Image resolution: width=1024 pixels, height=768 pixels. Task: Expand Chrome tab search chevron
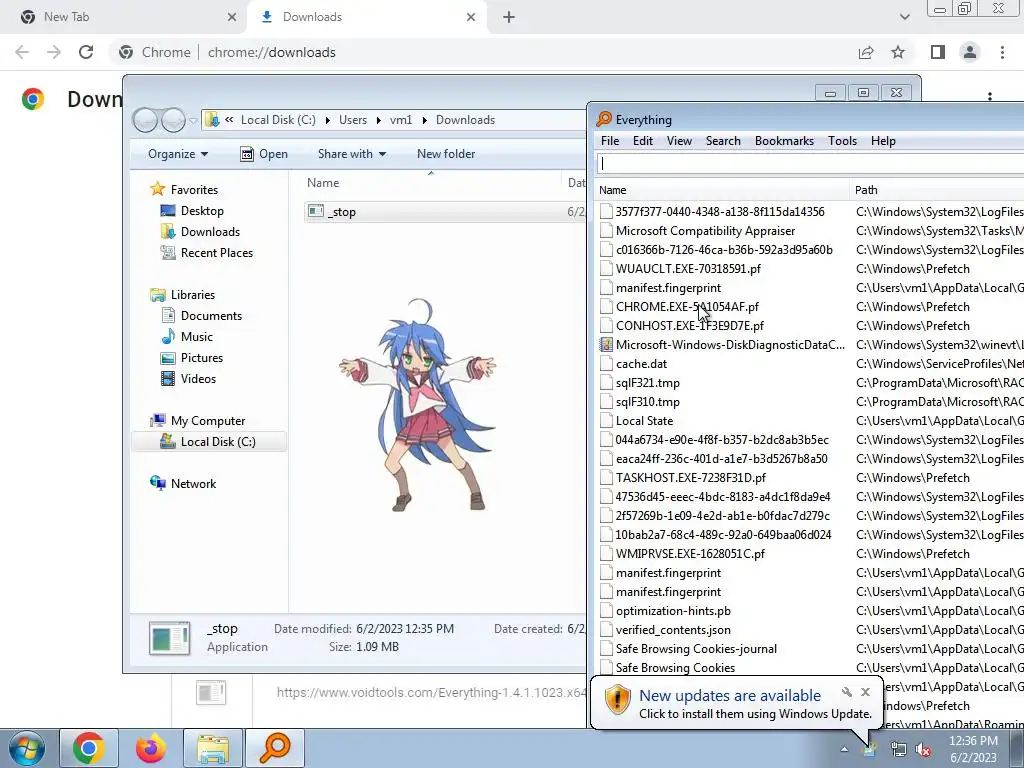click(904, 17)
